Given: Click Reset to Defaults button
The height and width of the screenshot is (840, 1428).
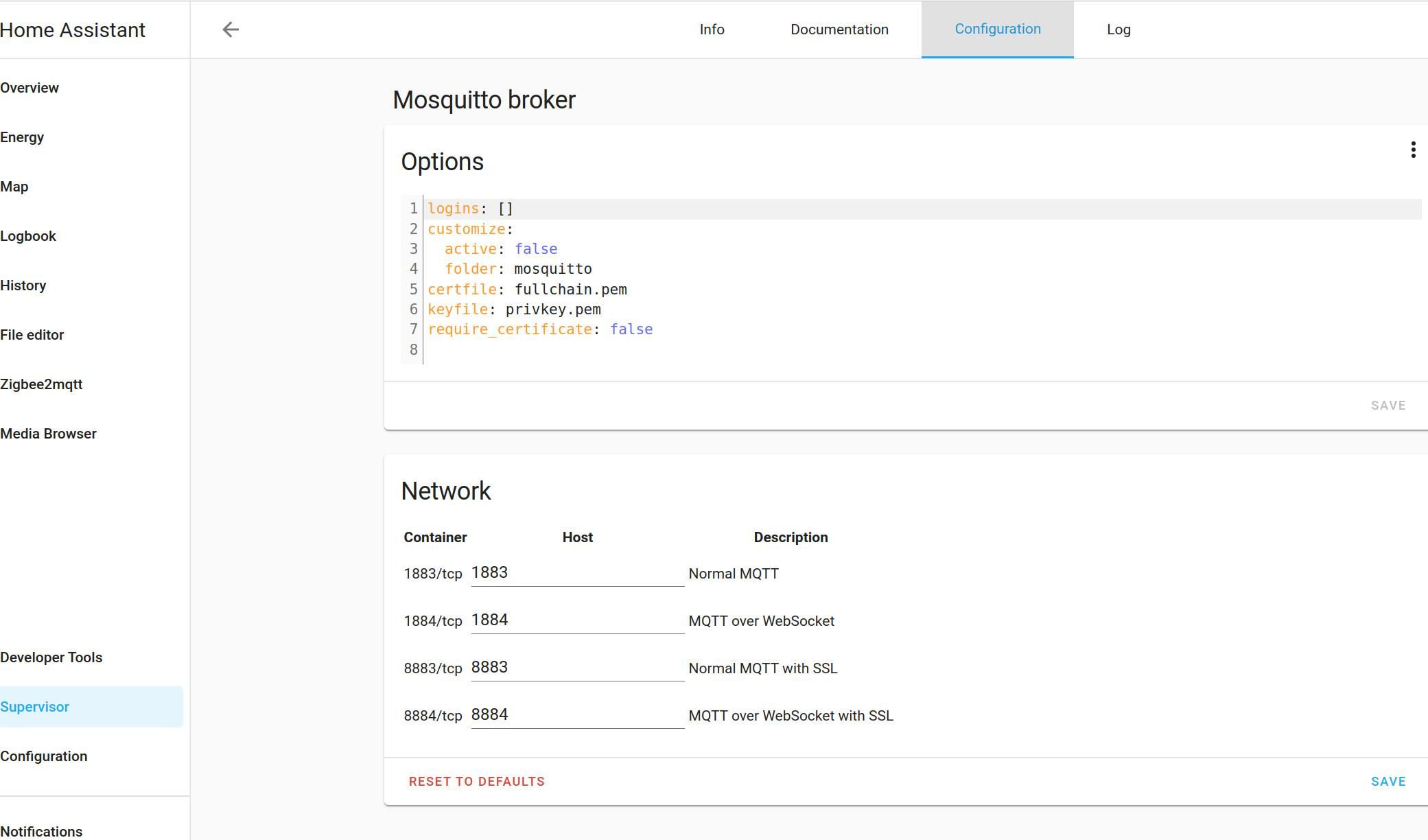Looking at the screenshot, I should [x=476, y=782].
